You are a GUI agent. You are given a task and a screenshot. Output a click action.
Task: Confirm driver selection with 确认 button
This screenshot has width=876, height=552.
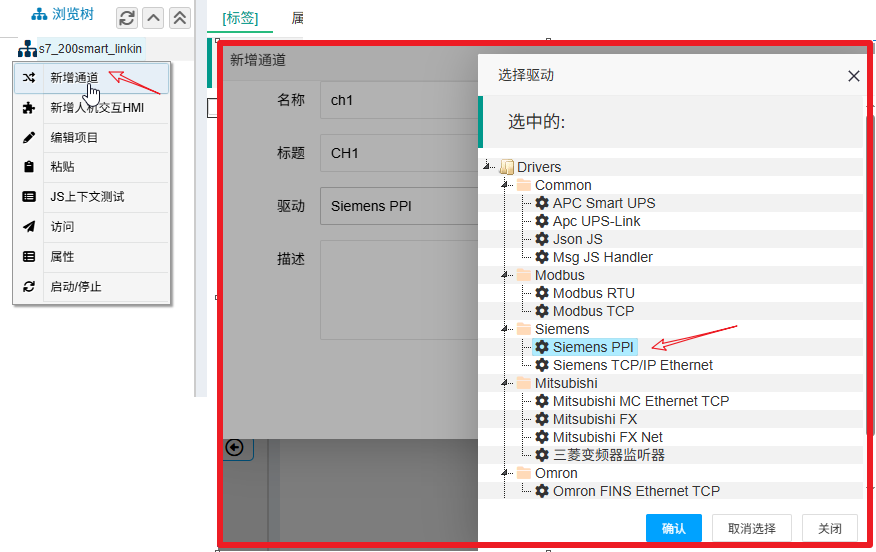click(x=674, y=529)
